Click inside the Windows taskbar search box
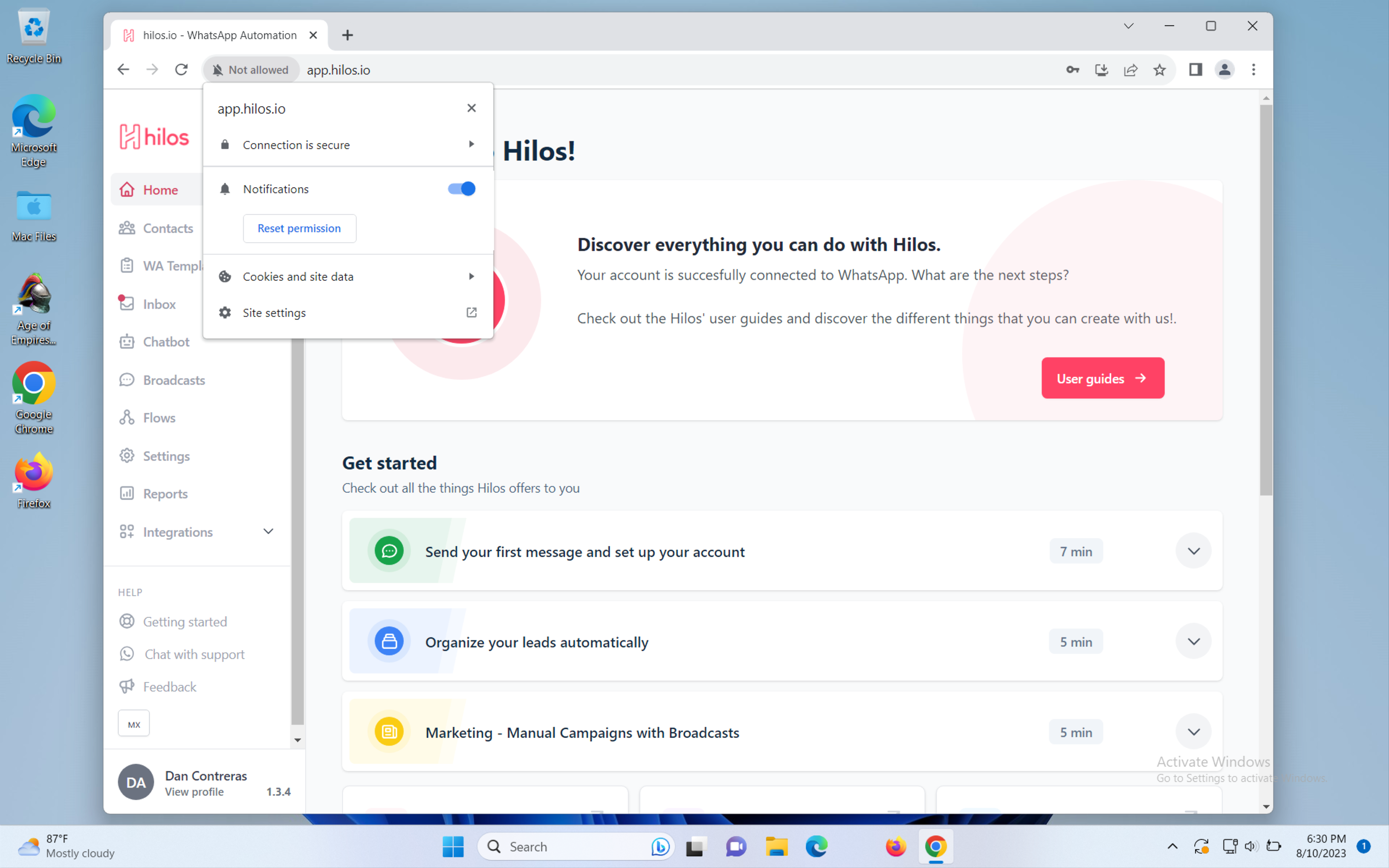 click(574, 846)
